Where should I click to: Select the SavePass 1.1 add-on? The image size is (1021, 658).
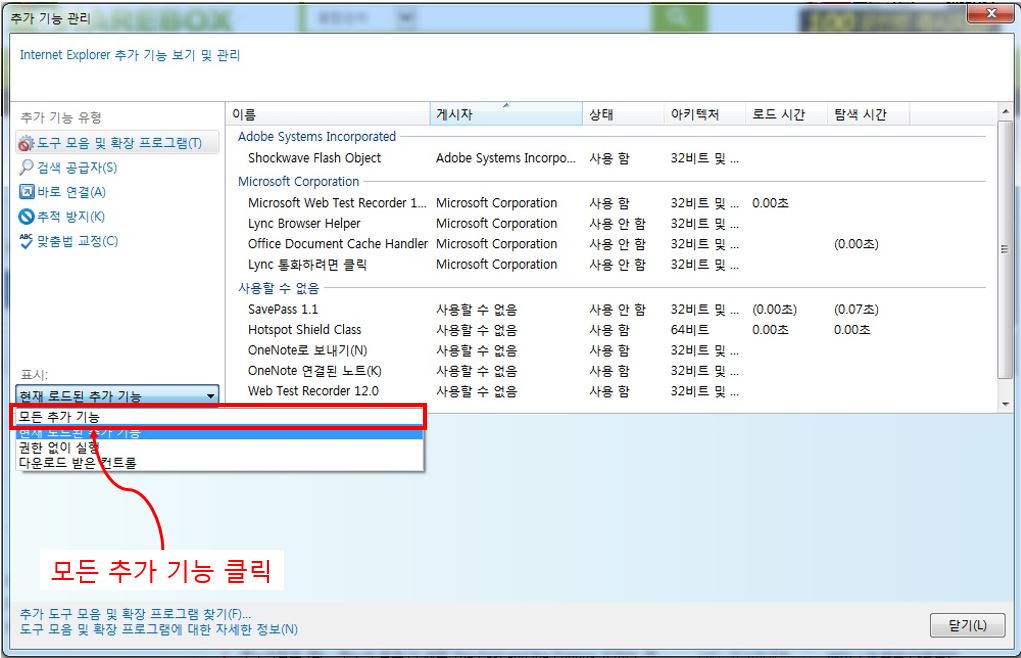tap(283, 310)
